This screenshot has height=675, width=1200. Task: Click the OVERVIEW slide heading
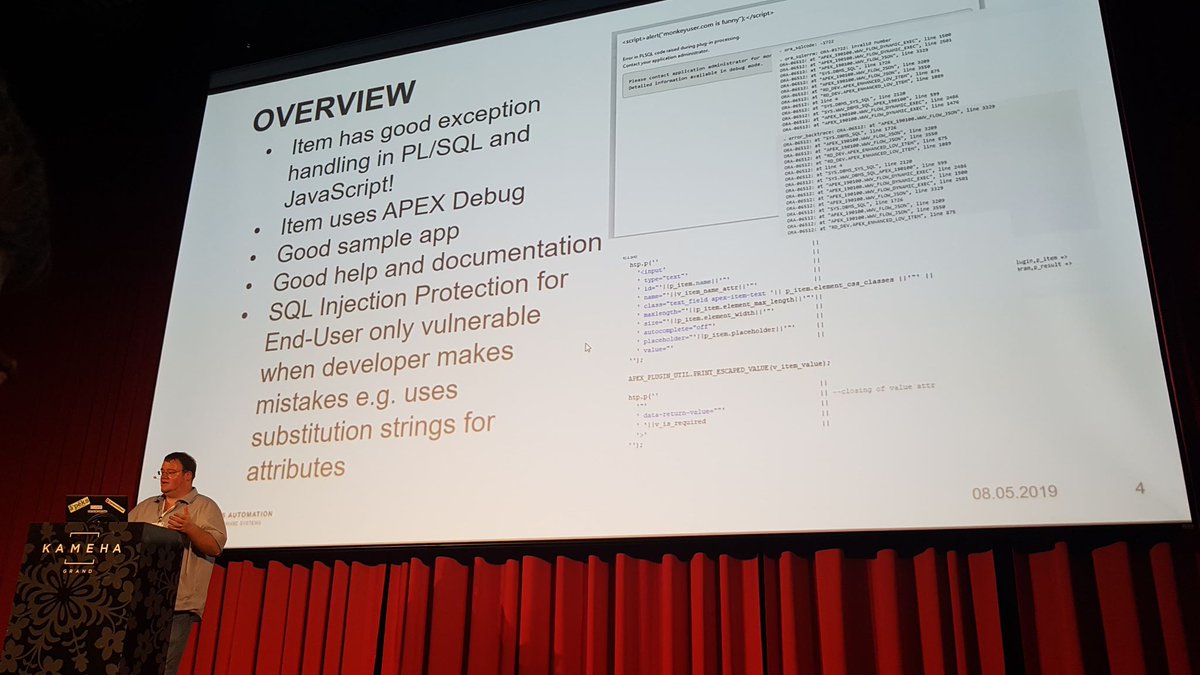click(332, 104)
